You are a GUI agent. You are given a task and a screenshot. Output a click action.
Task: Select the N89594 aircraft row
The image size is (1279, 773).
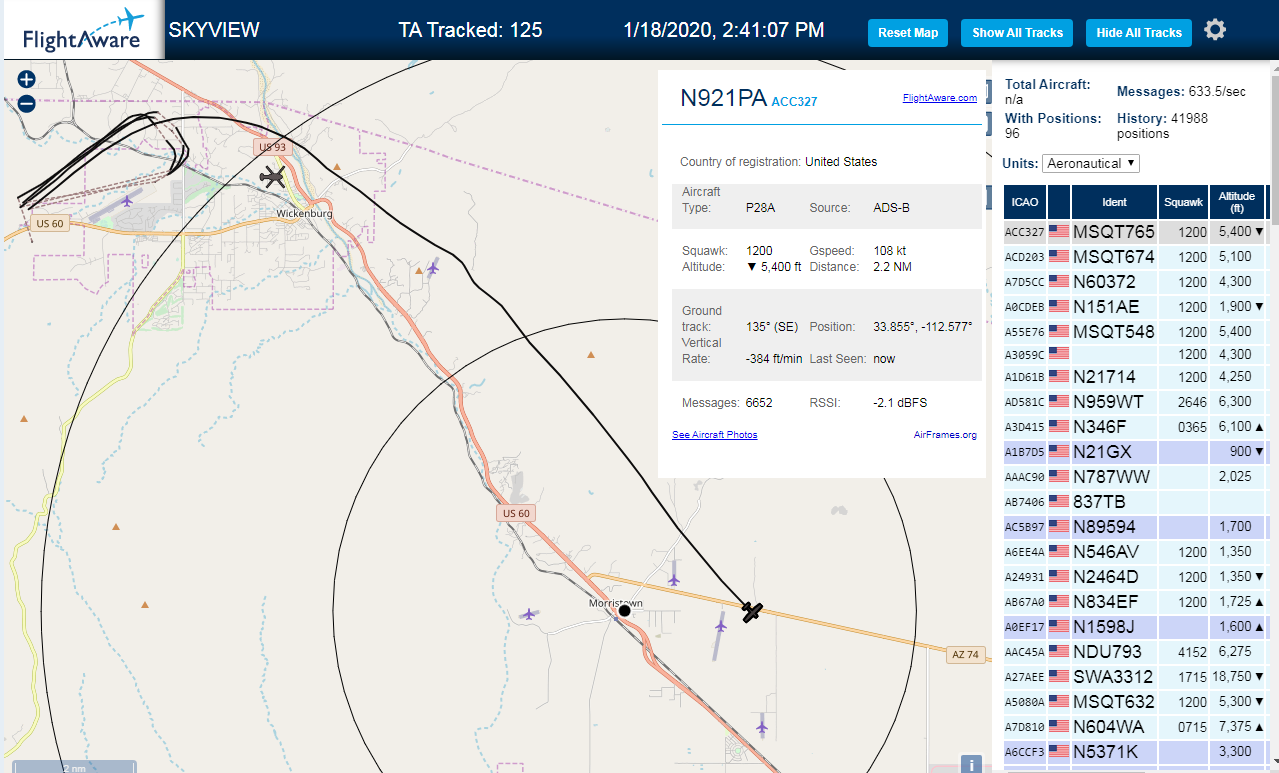pyautogui.click(x=1136, y=526)
